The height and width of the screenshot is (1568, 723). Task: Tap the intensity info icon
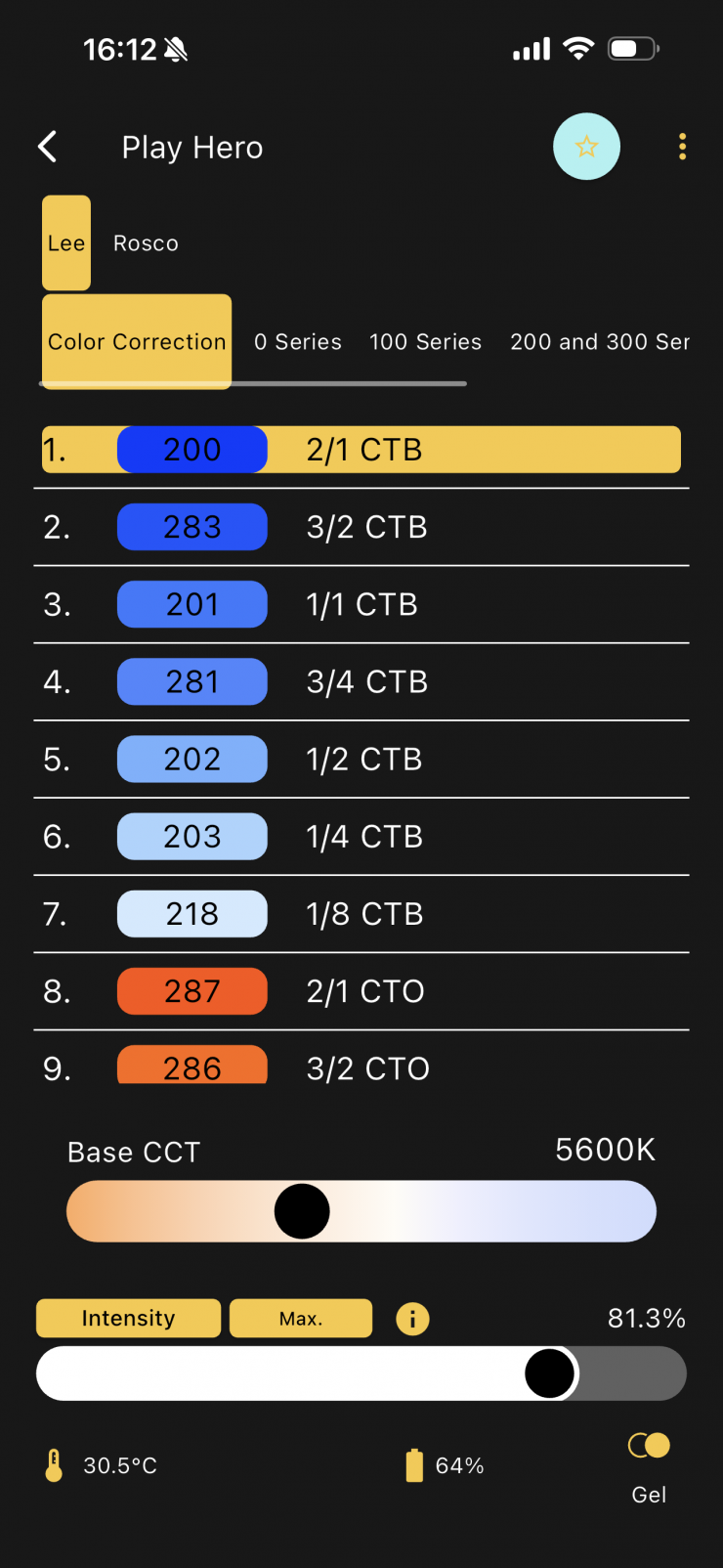coord(412,1319)
